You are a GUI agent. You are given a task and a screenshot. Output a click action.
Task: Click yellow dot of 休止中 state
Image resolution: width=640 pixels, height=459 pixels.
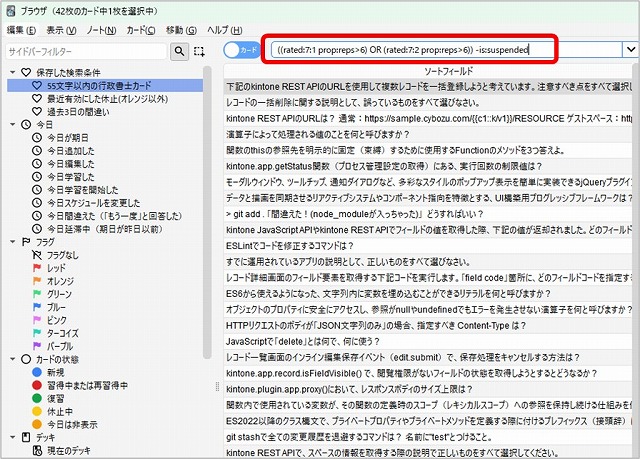pyautogui.click(x=37, y=411)
